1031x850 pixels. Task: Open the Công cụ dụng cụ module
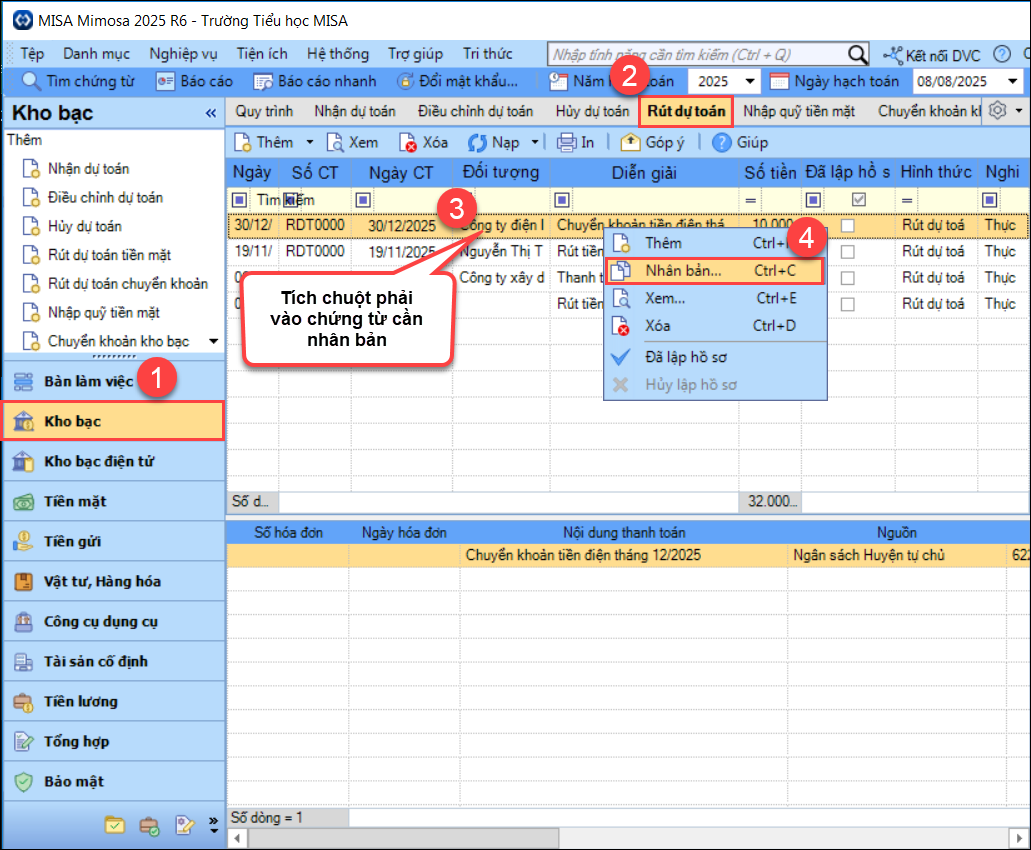click(114, 622)
